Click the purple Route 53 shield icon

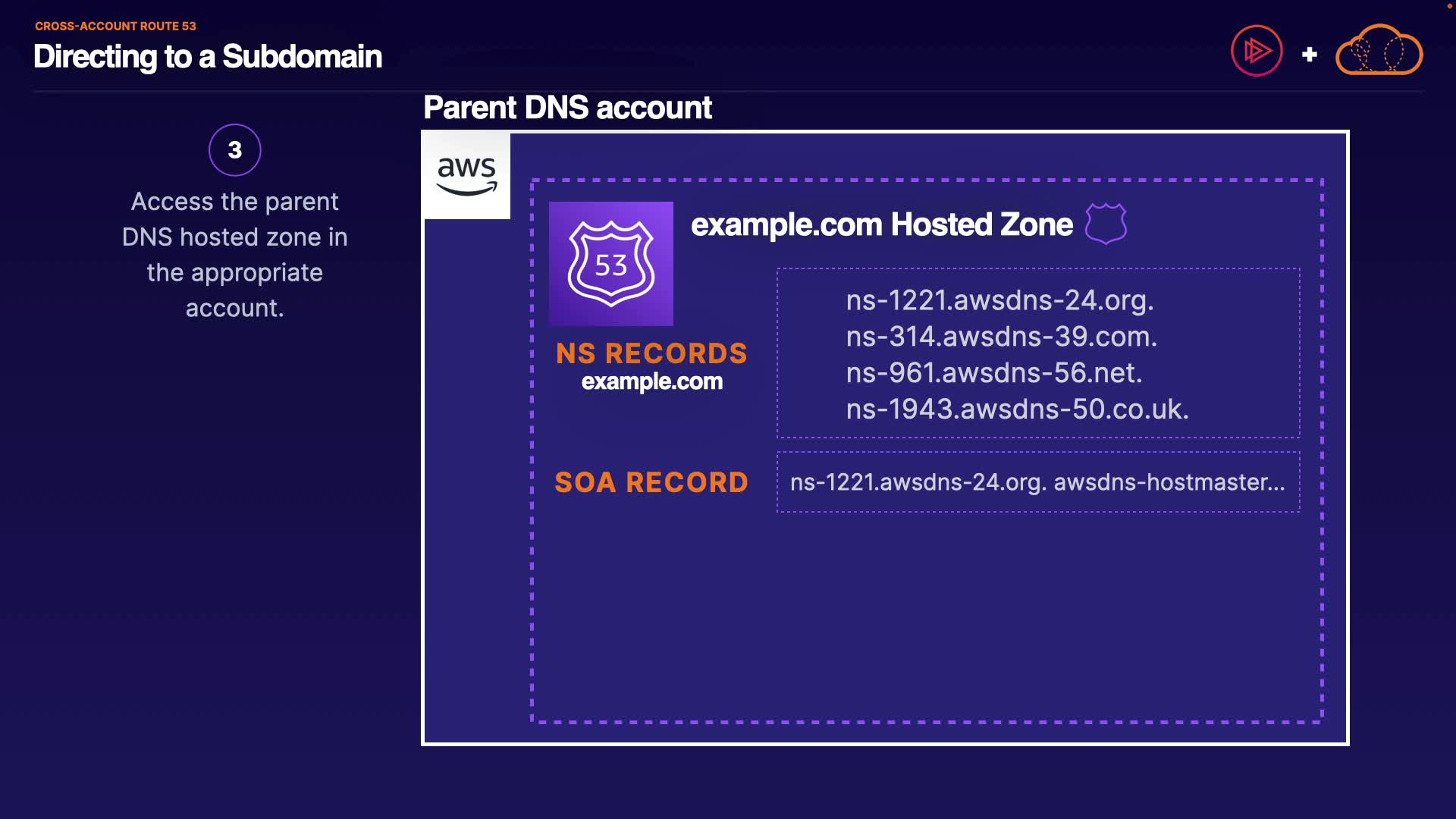tap(611, 264)
